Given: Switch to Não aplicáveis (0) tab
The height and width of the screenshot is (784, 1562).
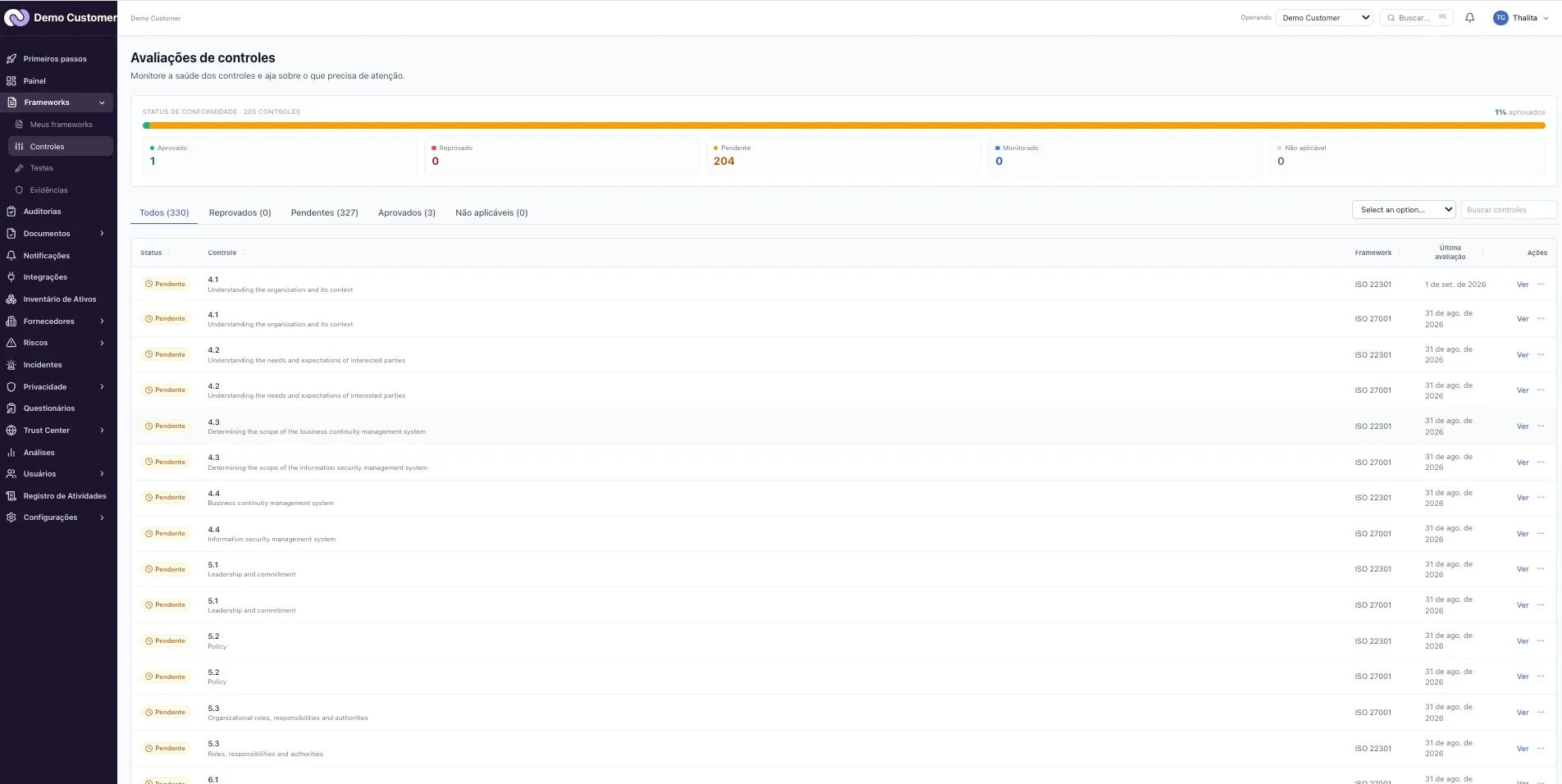Looking at the screenshot, I should pyautogui.click(x=491, y=212).
